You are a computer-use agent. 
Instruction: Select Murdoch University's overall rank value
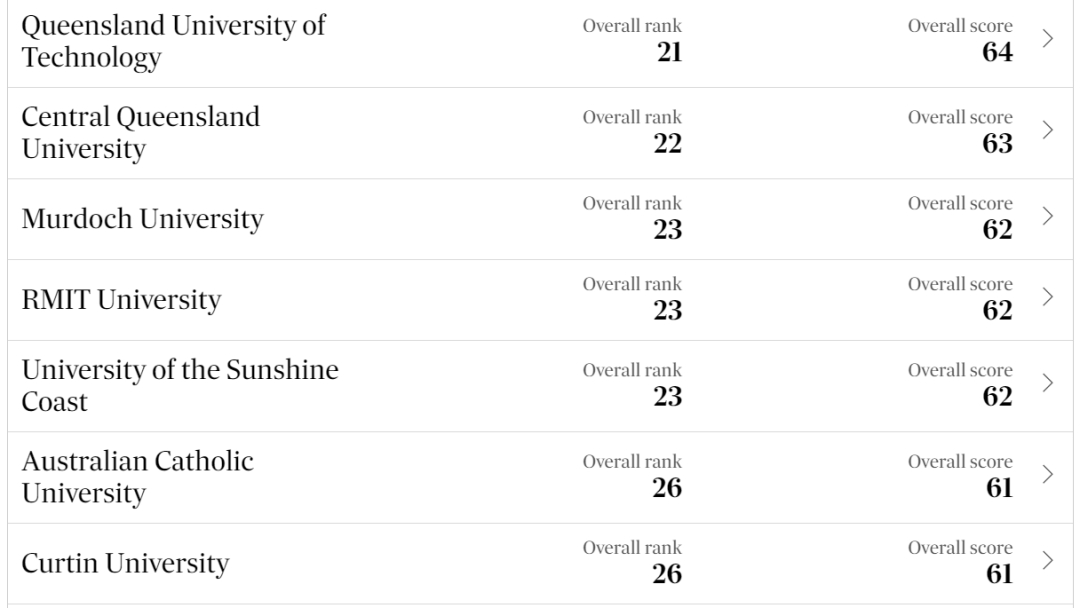click(668, 229)
